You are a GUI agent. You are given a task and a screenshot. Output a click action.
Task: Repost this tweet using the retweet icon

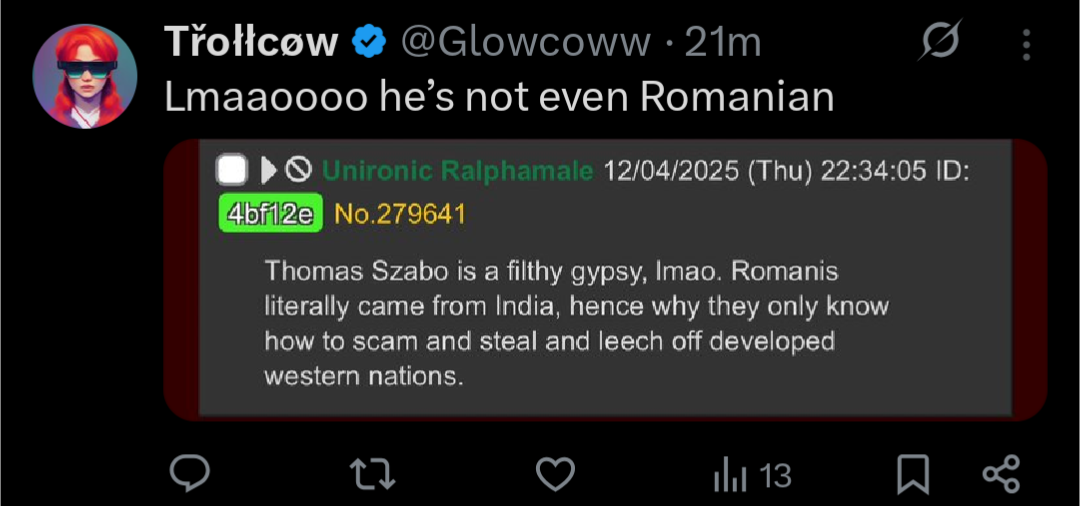(x=373, y=474)
